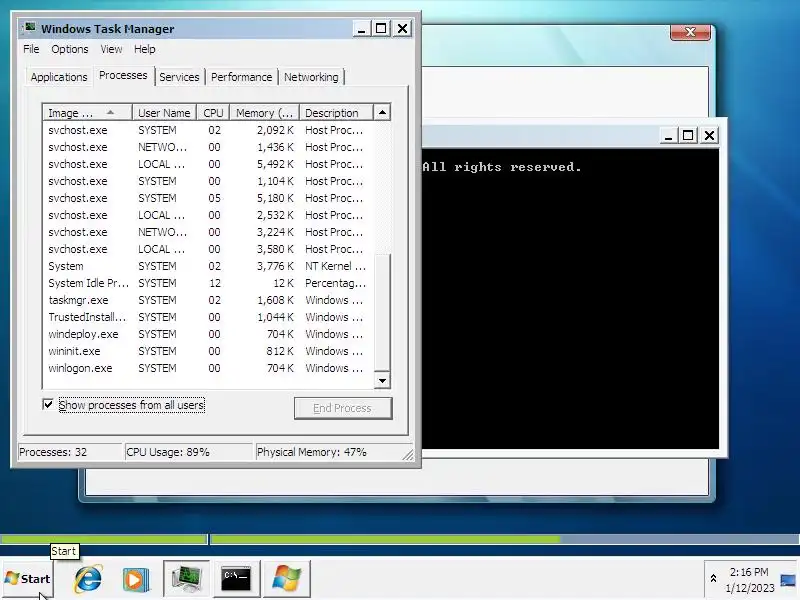Click the CPU Usage: 89% status entry
Screen dimensions: 800x600
coord(188,452)
